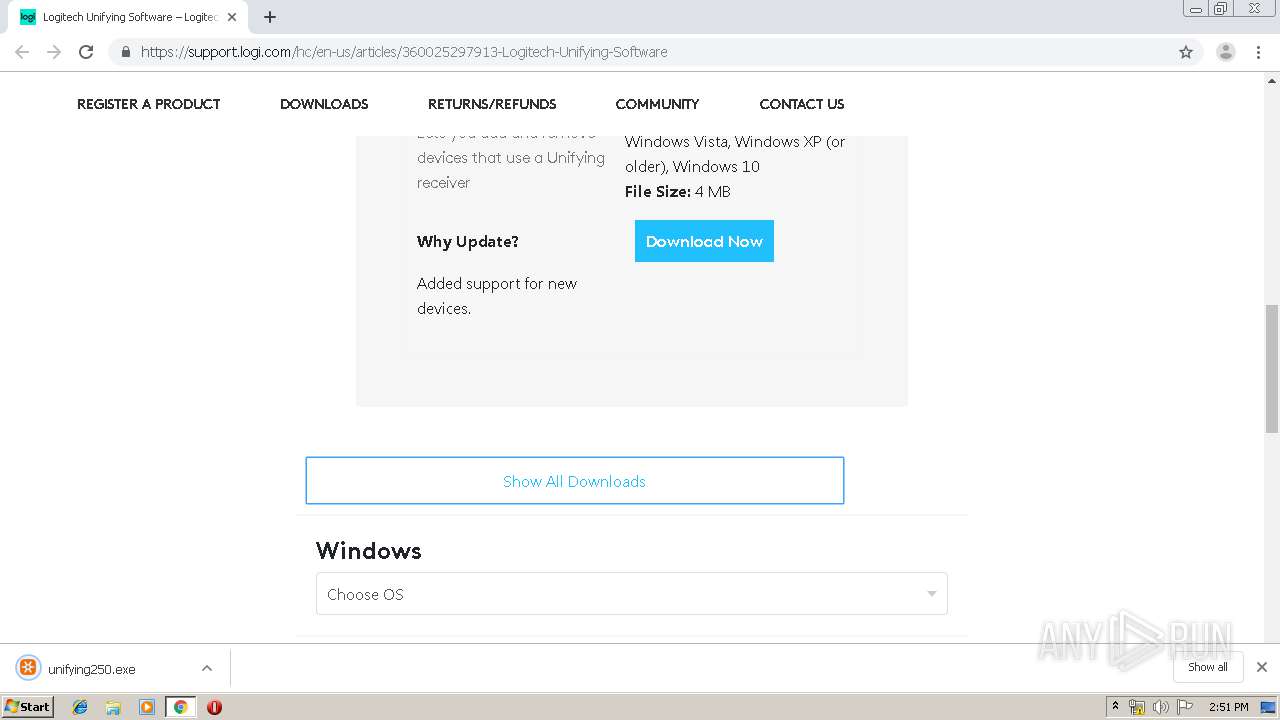Click the unifying250.exe file icon
The width and height of the screenshot is (1280, 720).
coord(28,668)
